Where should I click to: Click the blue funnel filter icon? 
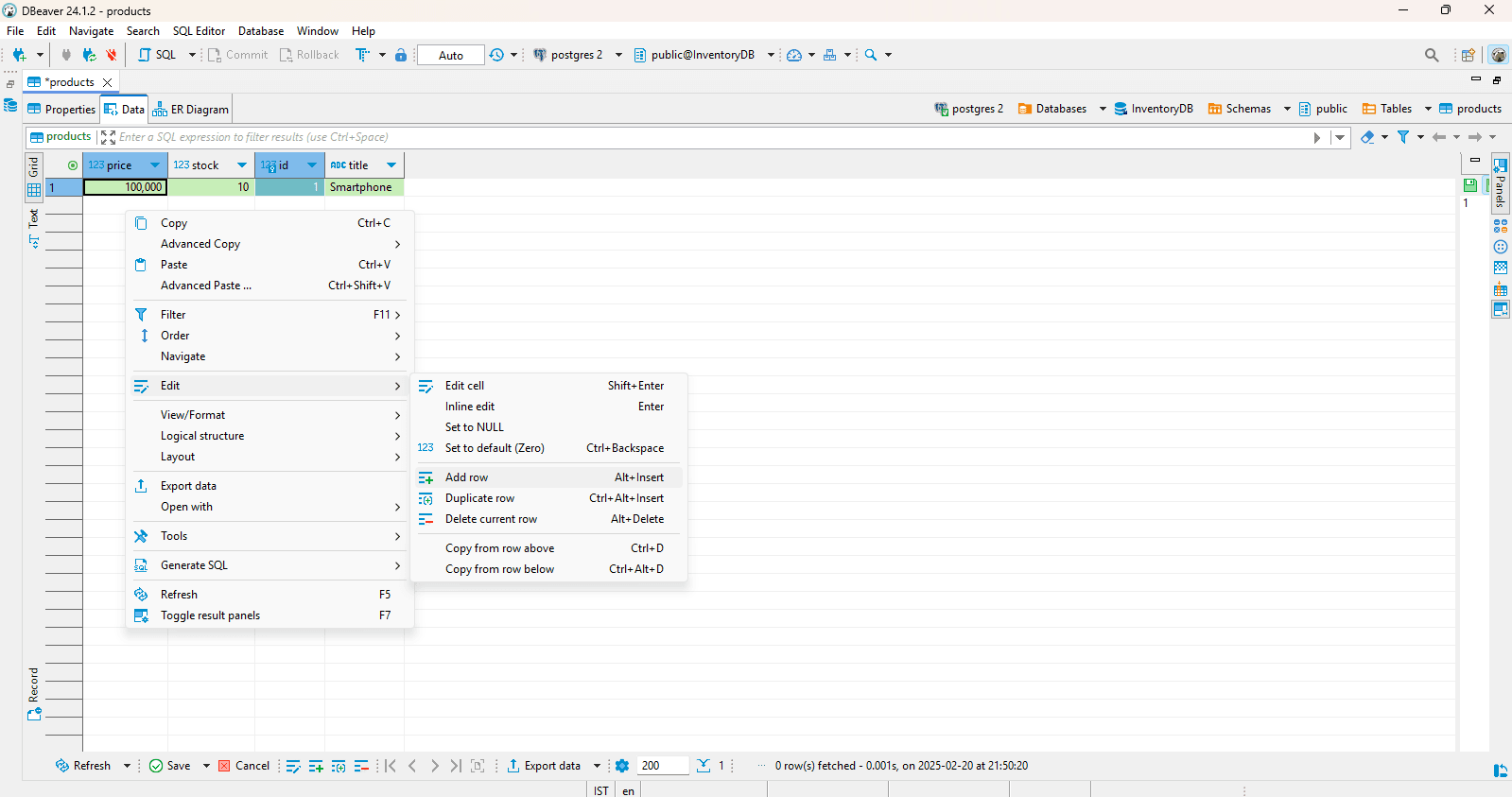coord(1403,137)
